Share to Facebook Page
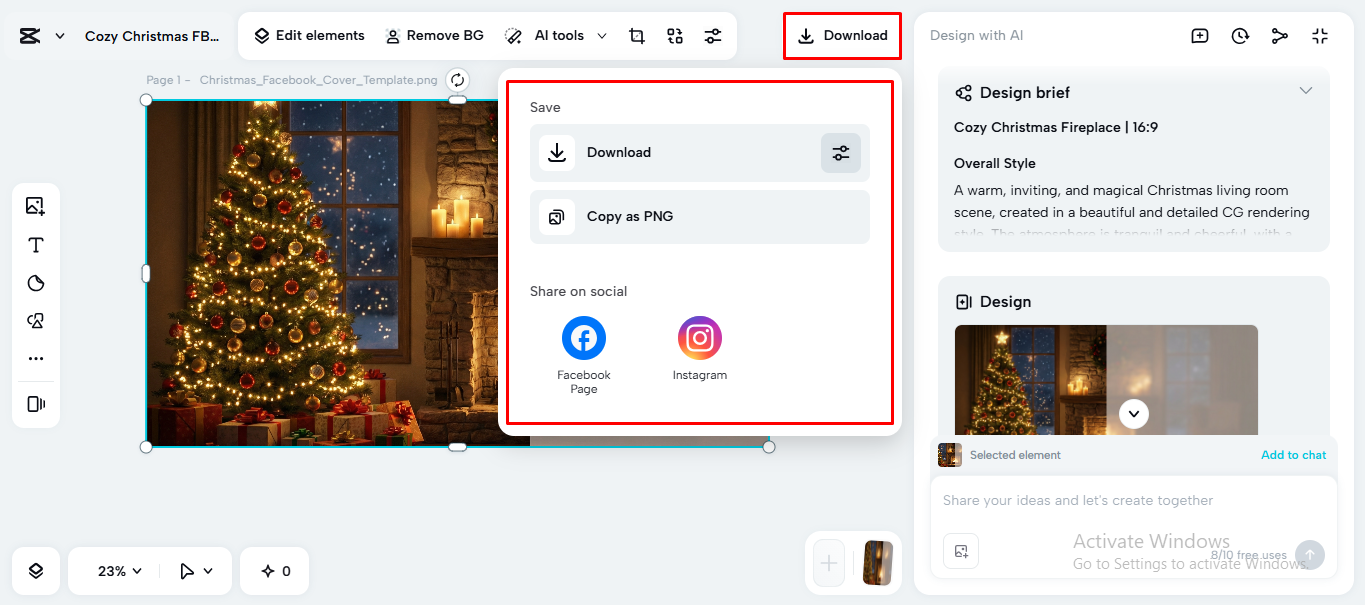1365x605 pixels. 584,355
